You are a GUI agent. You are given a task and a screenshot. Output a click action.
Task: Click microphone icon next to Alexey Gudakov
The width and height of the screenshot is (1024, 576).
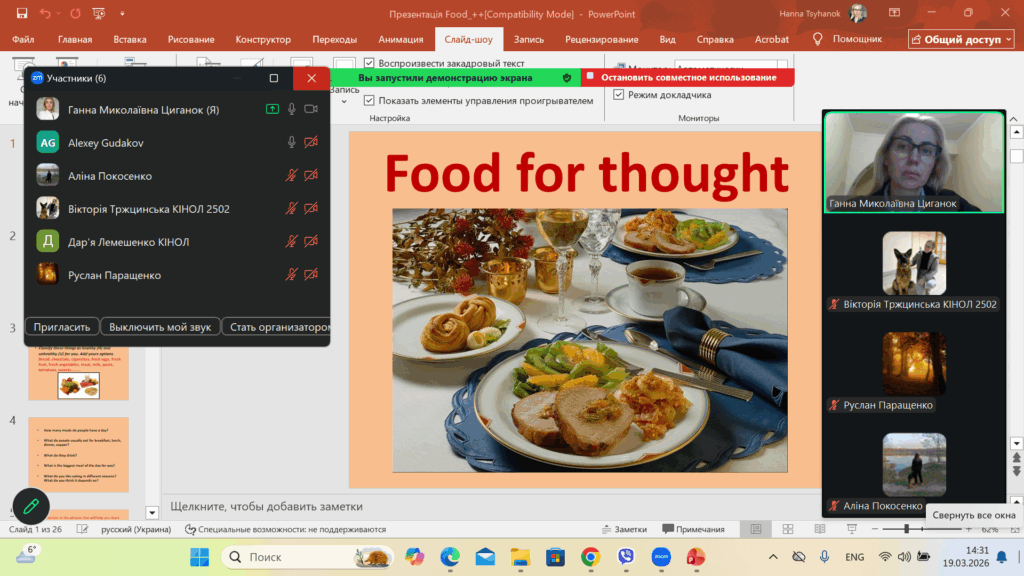(292, 143)
